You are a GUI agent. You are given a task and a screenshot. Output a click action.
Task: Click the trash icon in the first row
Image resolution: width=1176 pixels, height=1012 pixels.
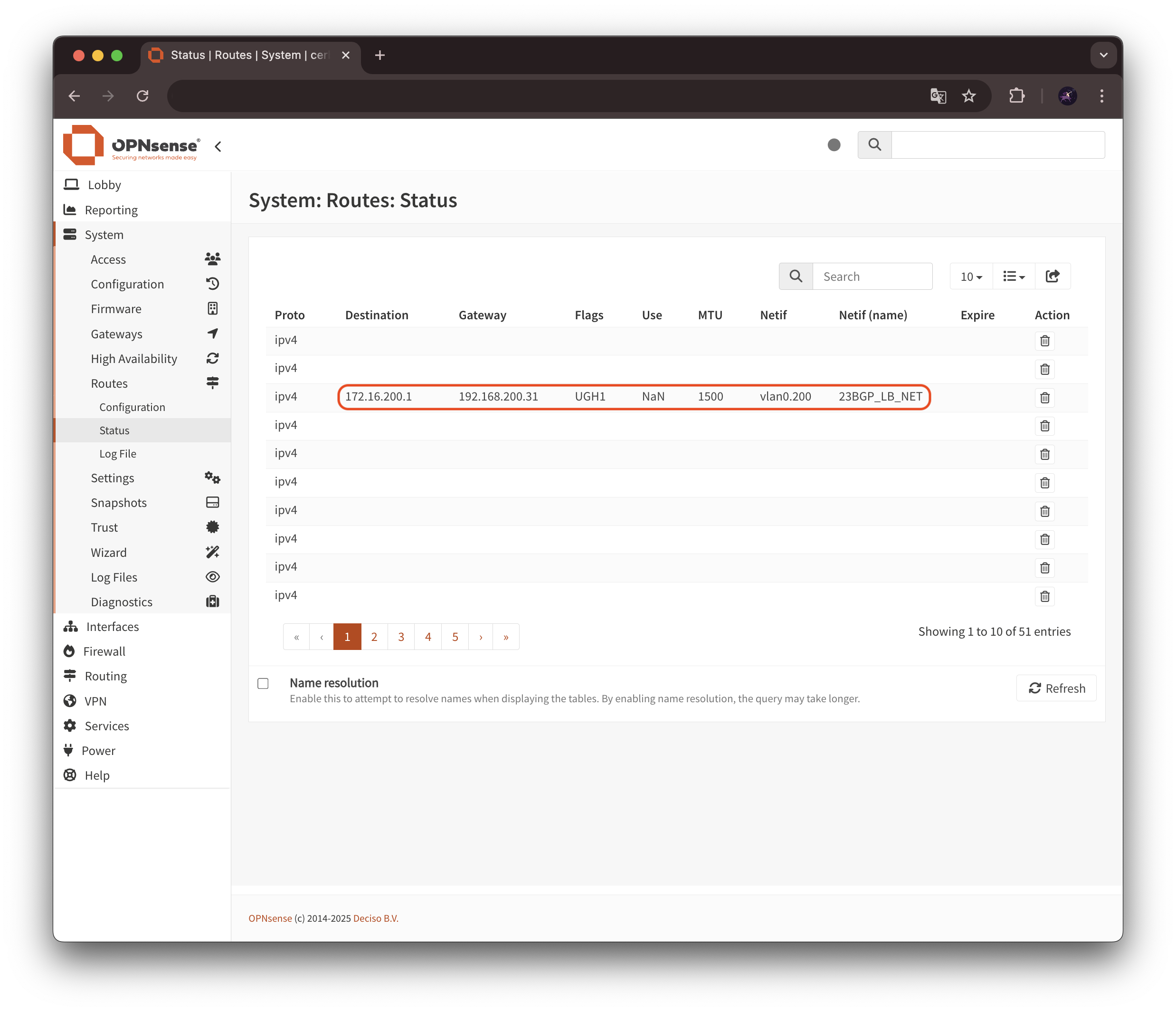pos(1044,341)
